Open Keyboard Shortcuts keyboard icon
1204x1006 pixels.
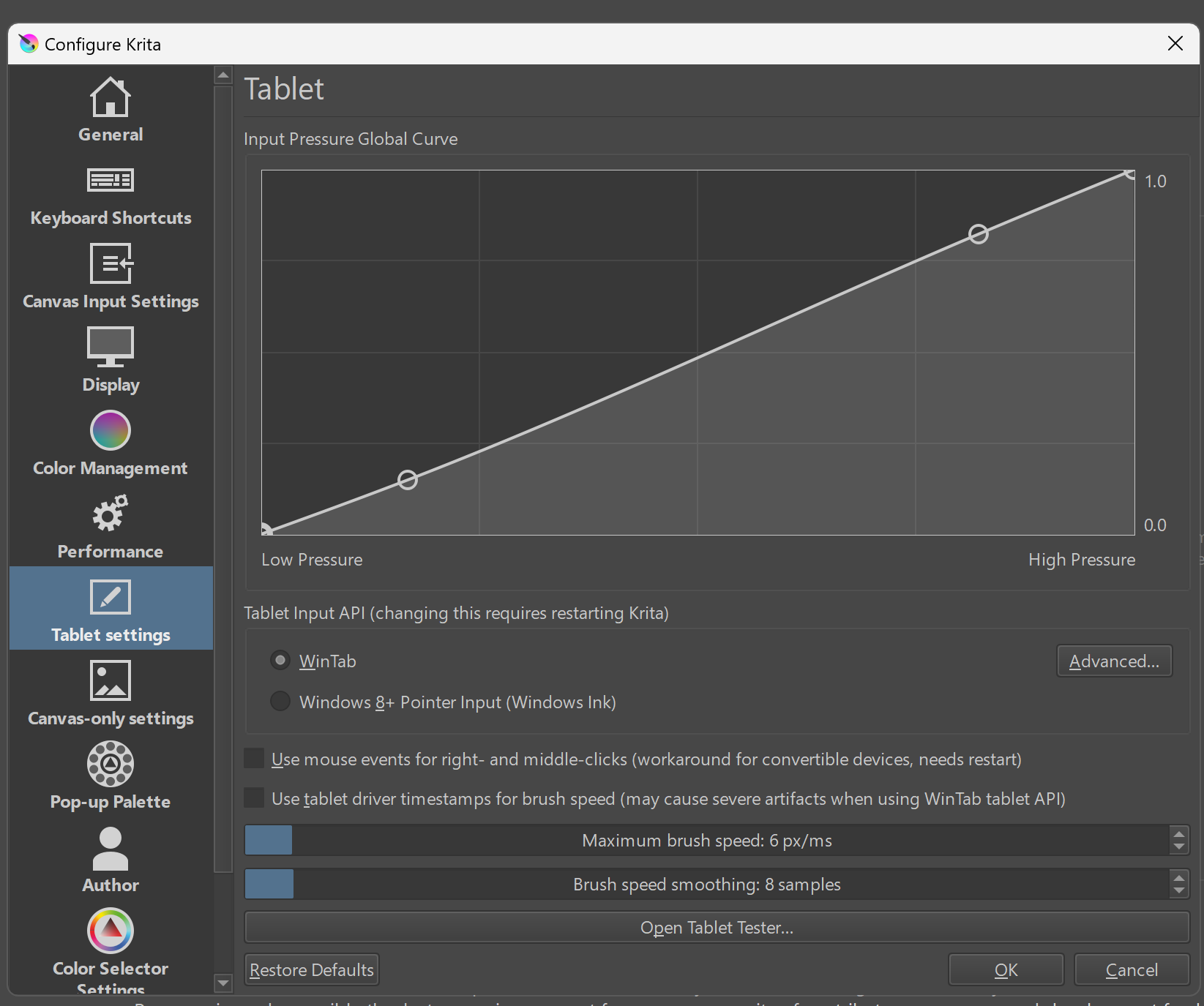111,180
